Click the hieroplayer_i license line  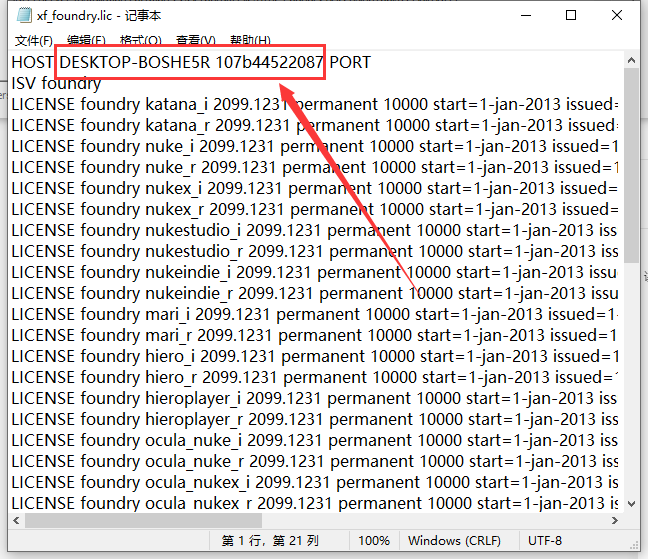314,399
